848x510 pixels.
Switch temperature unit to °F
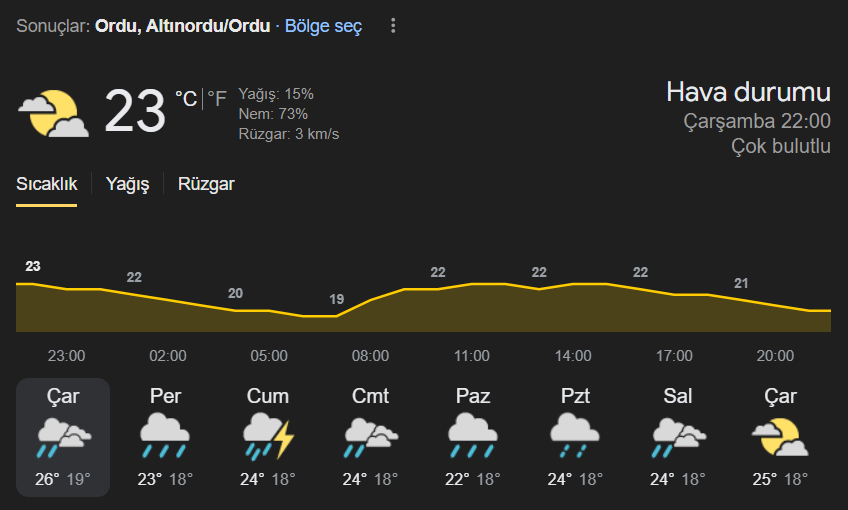pyautogui.click(x=217, y=99)
